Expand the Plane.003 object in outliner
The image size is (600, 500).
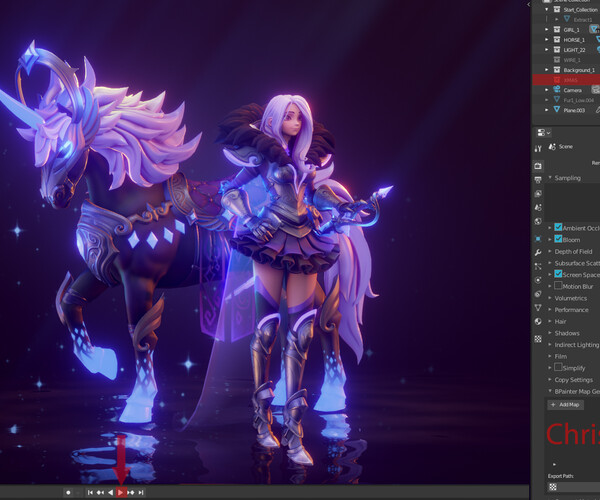(x=547, y=110)
